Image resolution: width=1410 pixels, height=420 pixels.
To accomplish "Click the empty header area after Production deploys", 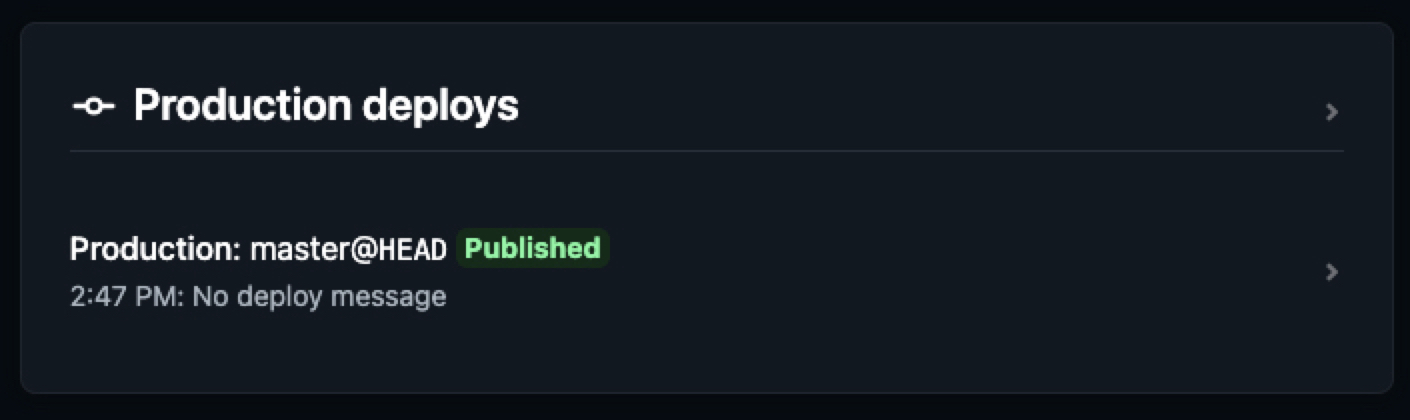I will pos(900,106).
